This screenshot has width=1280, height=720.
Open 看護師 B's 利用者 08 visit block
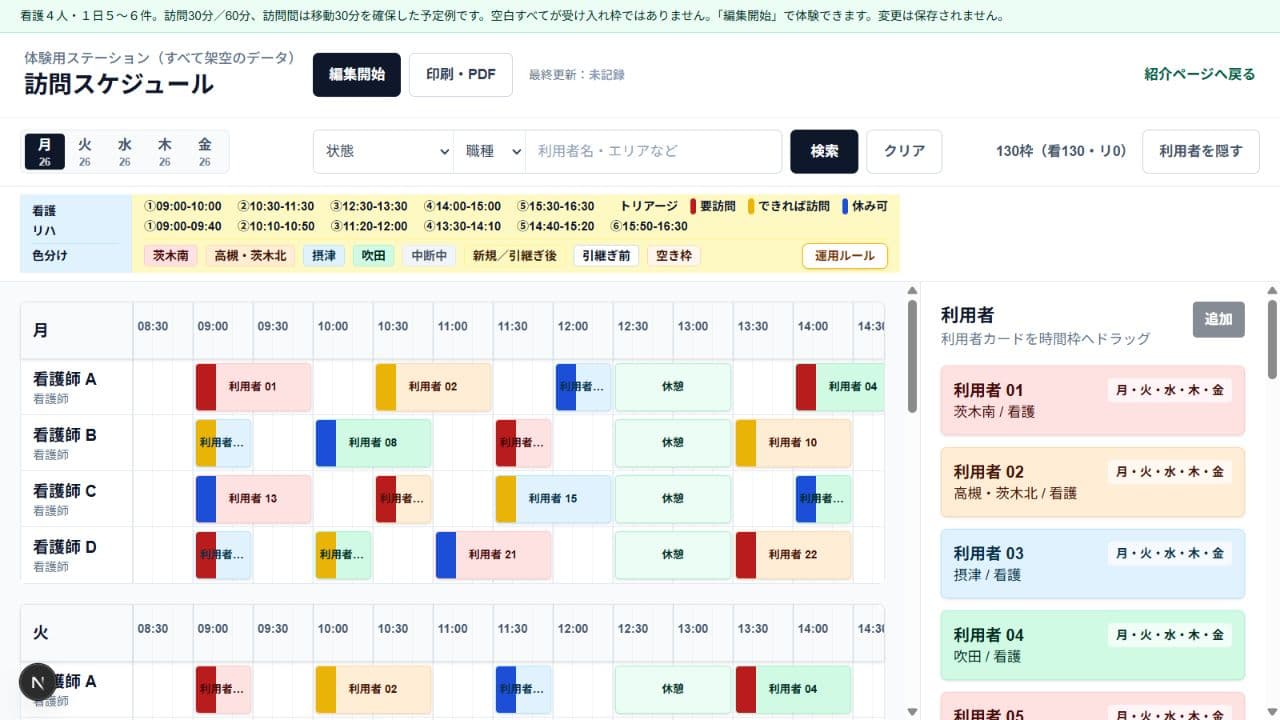[x=373, y=443]
